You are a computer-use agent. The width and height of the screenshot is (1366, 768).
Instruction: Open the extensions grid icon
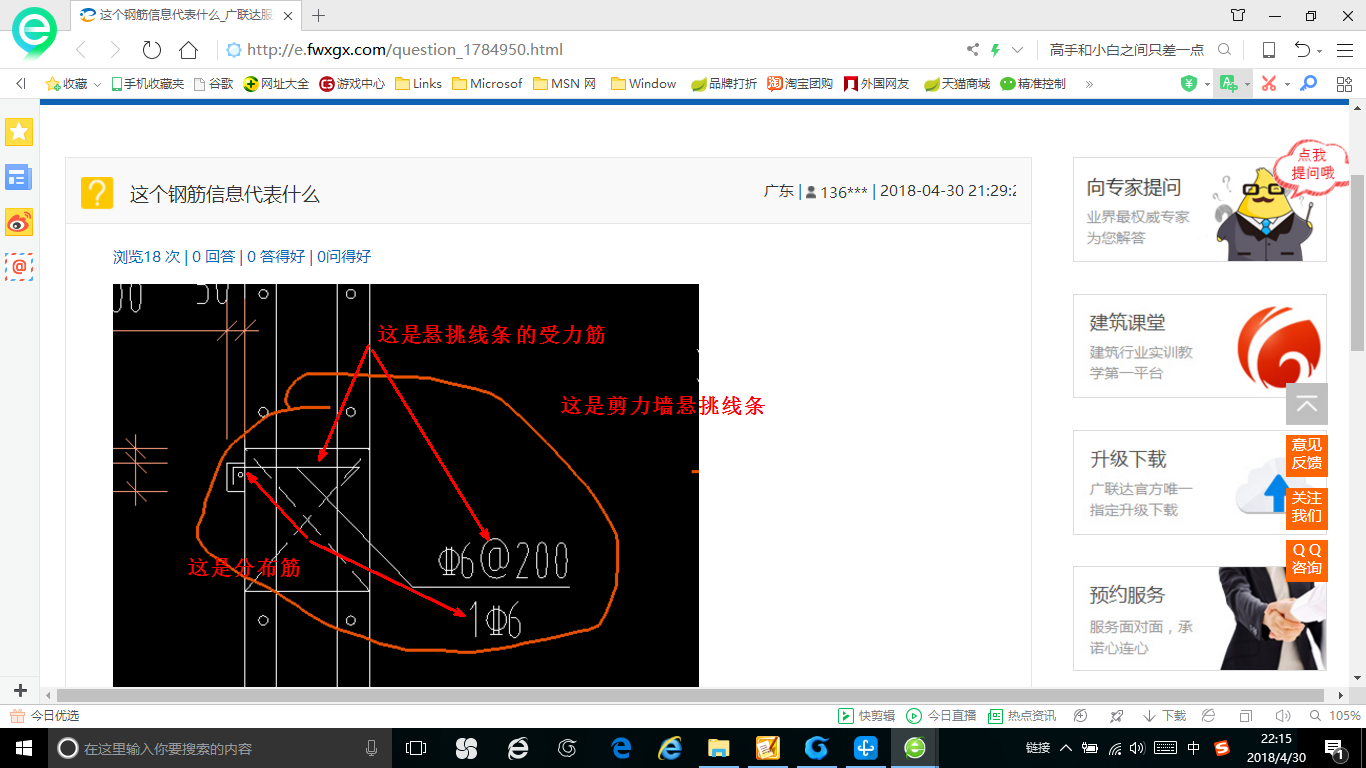(x=1344, y=84)
